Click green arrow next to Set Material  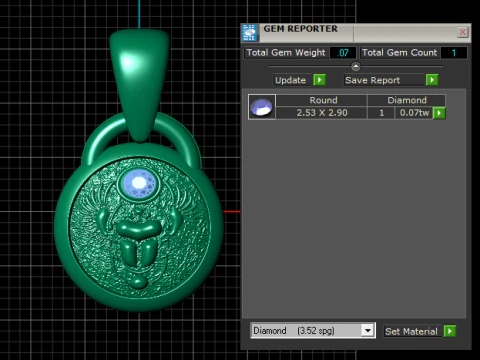coord(450,331)
